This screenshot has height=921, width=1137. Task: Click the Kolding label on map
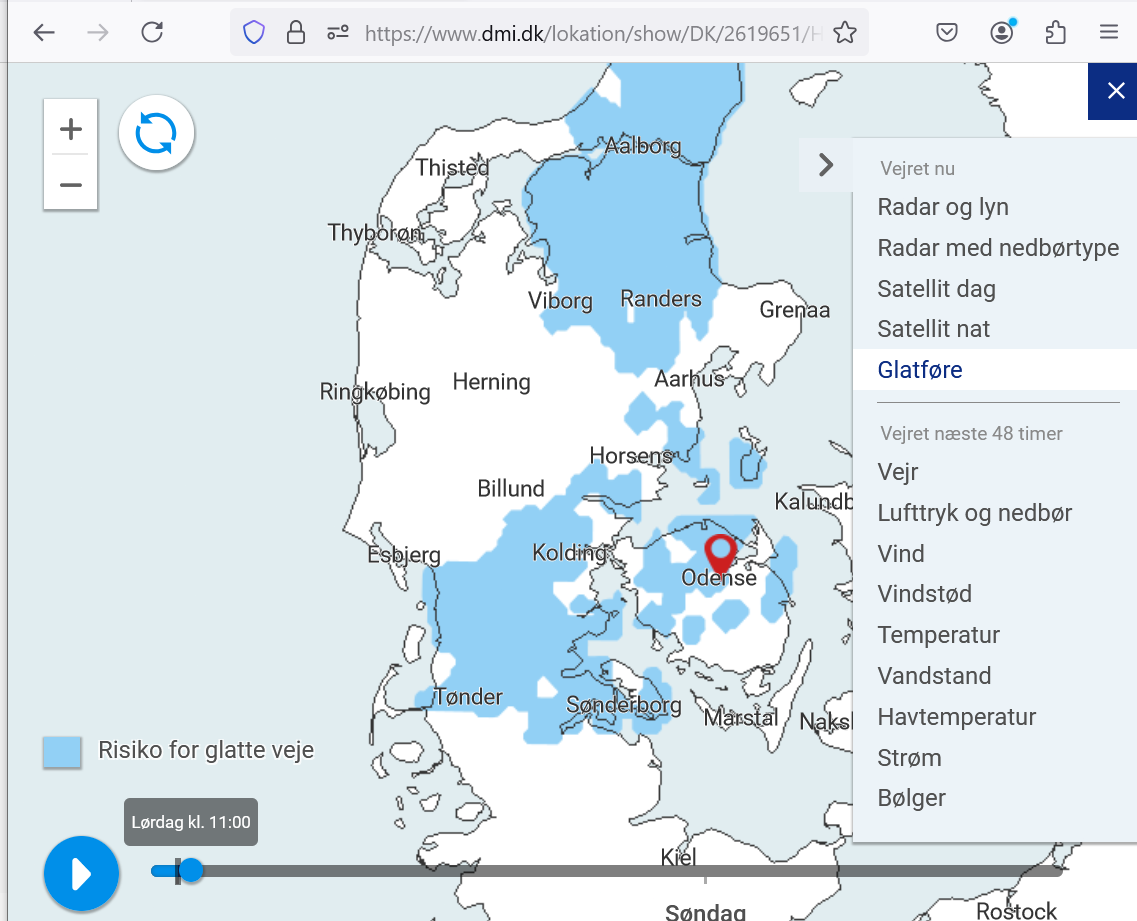pyautogui.click(x=569, y=553)
